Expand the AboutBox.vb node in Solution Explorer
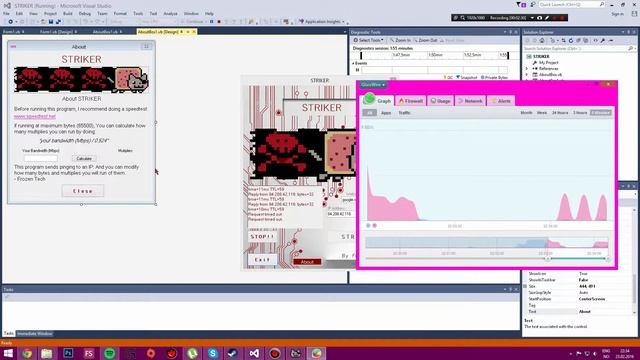 pyautogui.click(x=527, y=75)
